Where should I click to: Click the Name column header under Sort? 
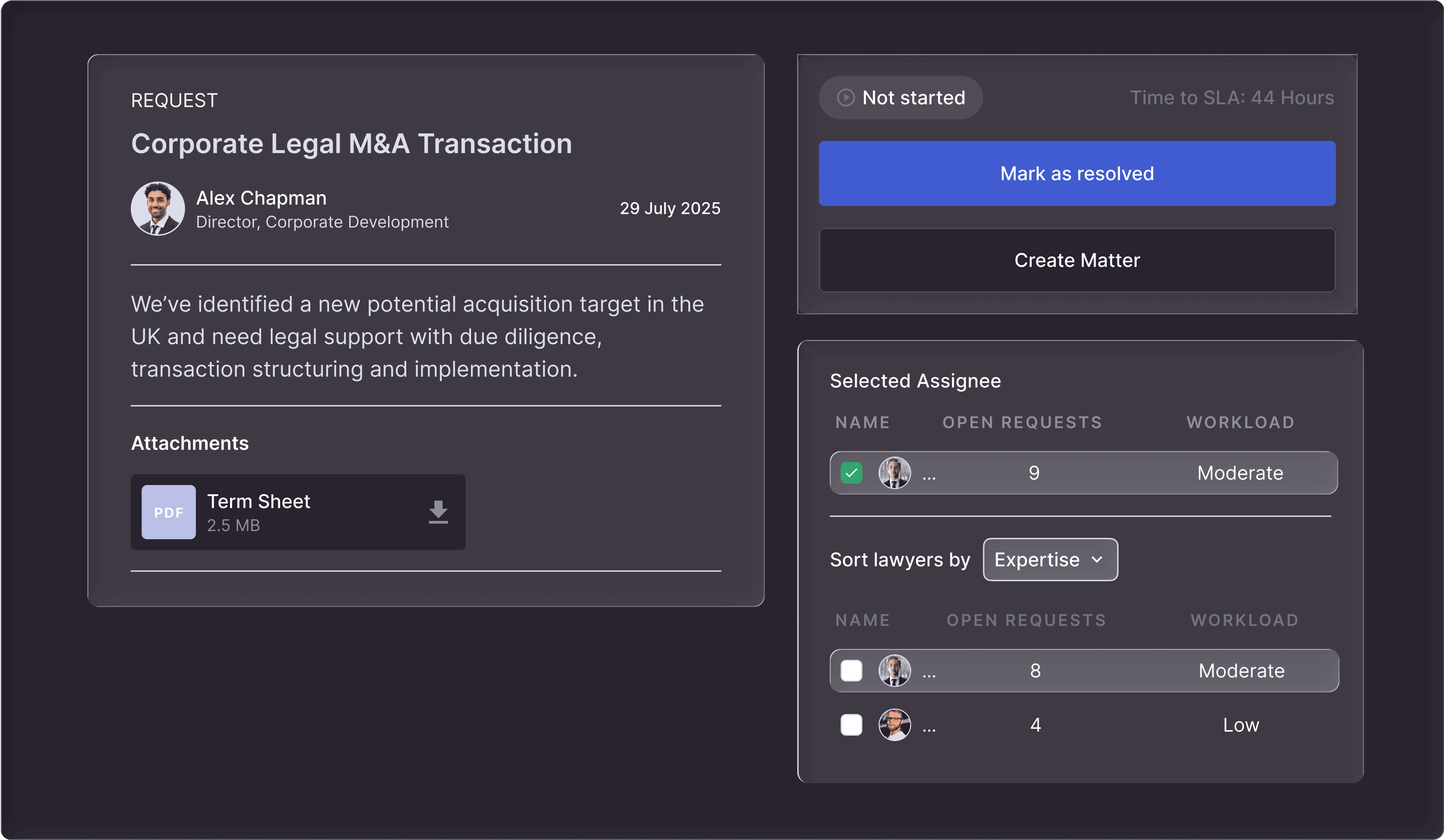862,620
